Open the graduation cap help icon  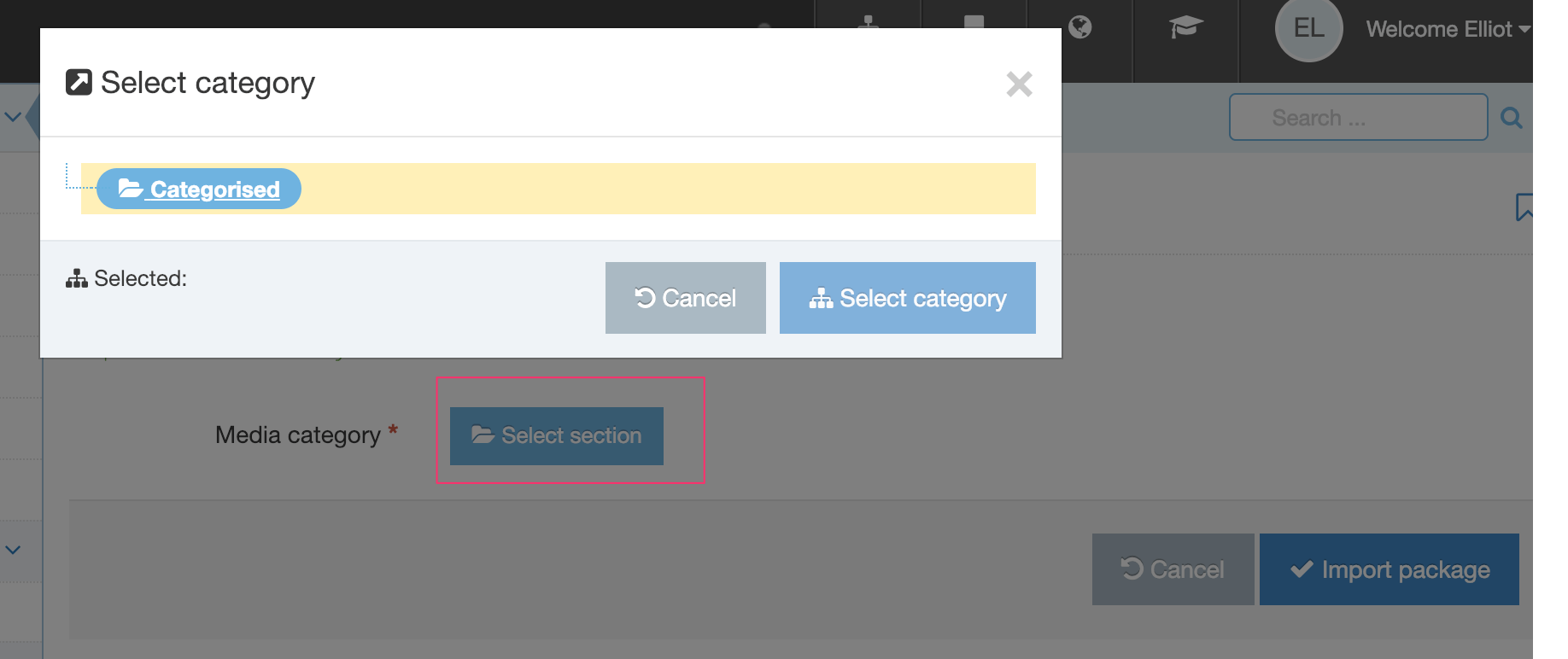click(1185, 28)
